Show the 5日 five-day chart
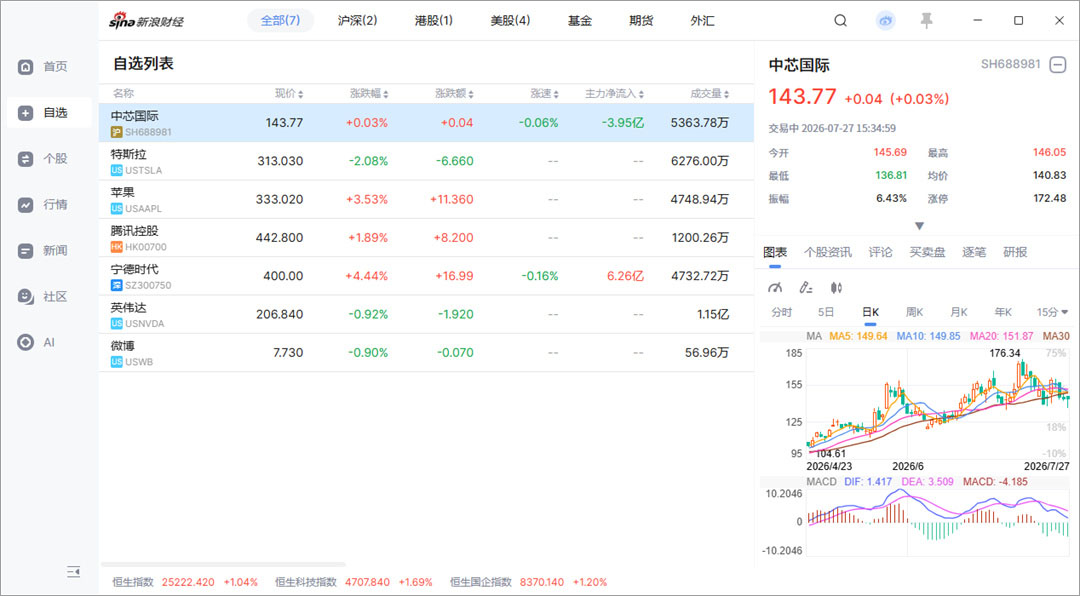The width and height of the screenshot is (1080, 596). (826, 312)
